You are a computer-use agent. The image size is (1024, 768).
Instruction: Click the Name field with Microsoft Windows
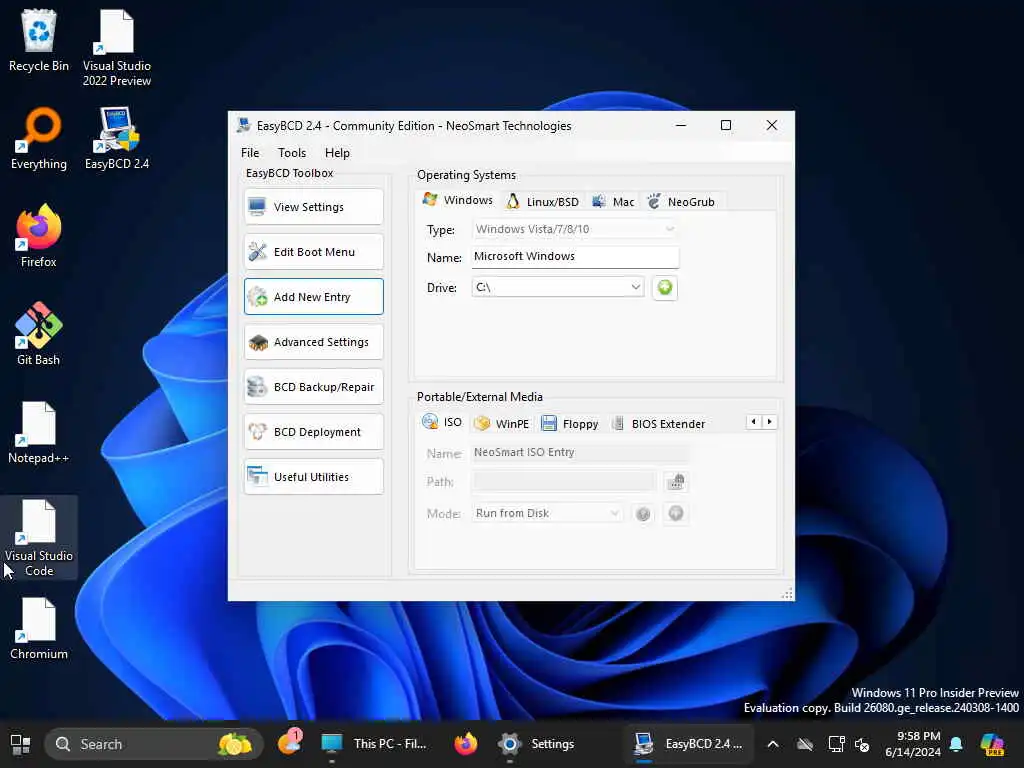click(x=575, y=257)
